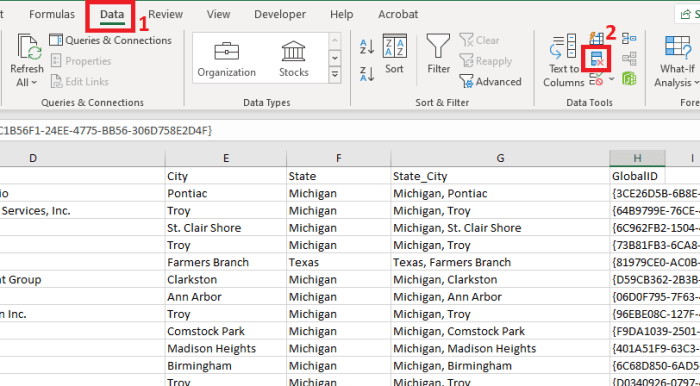Select GlobalID cell starting {81979CE0
The width and height of the screenshot is (700, 386).
pos(655,262)
